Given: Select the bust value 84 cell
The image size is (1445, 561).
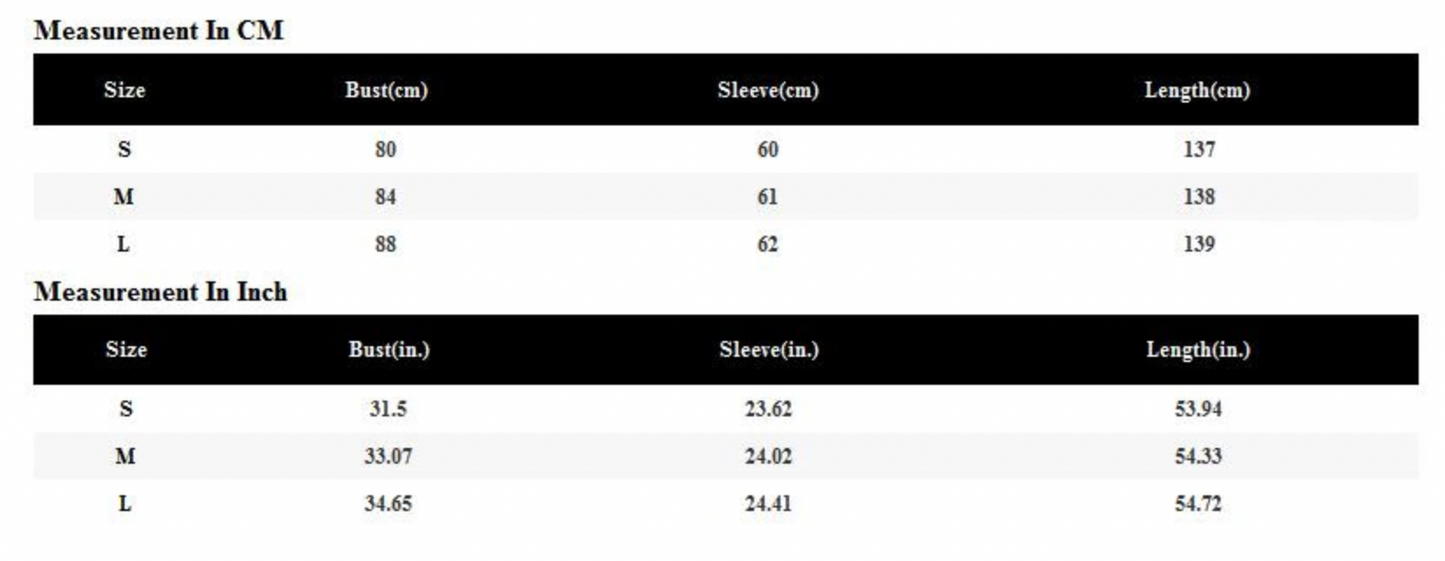Looking at the screenshot, I should pos(386,197).
